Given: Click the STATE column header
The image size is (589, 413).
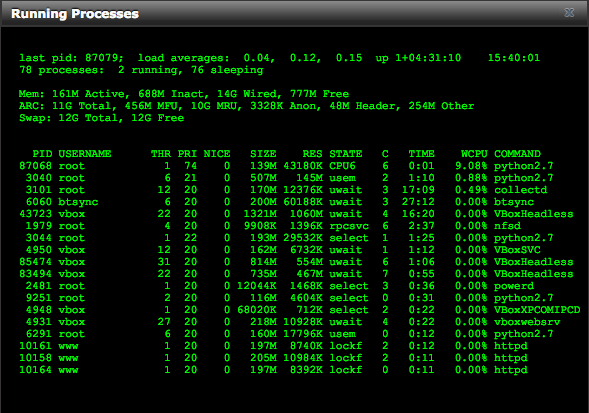Looking at the screenshot, I should tap(346, 154).
